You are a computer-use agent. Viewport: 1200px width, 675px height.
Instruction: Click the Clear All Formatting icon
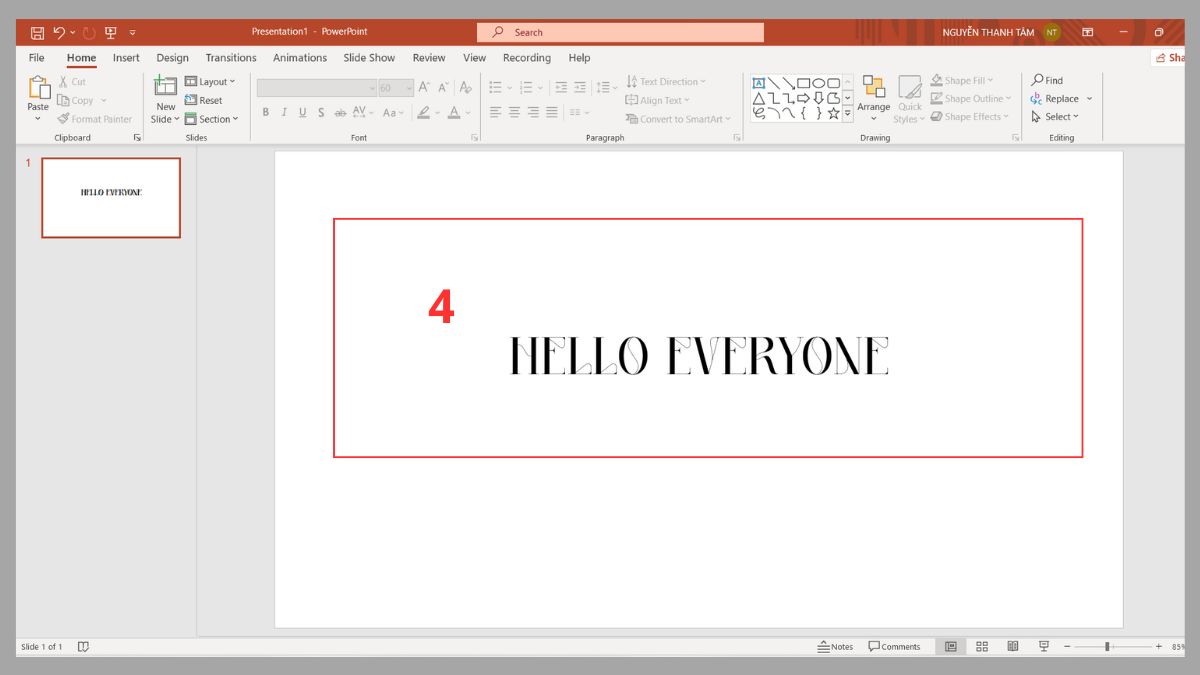coord(465,87)
